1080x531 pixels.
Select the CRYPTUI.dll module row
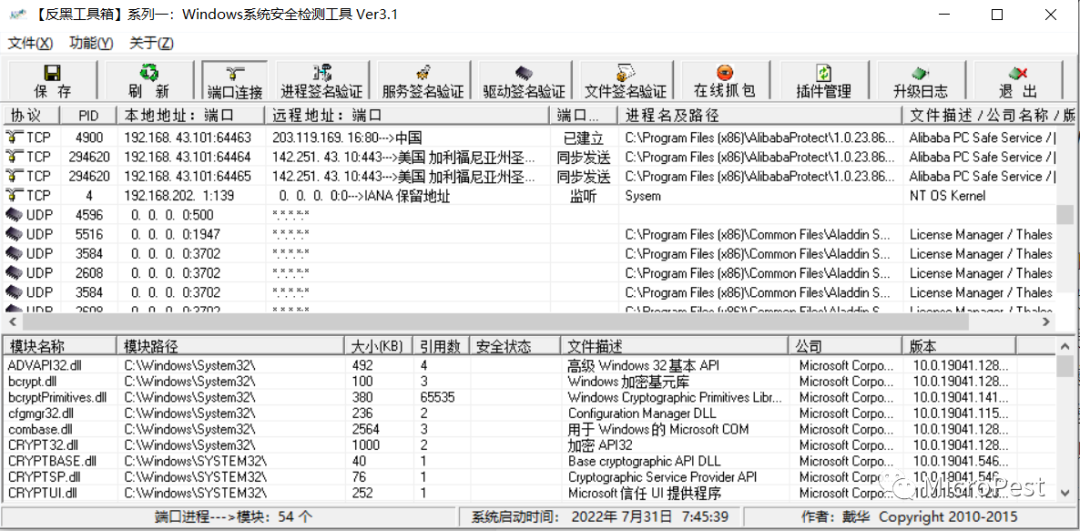[x=528, y=492]
